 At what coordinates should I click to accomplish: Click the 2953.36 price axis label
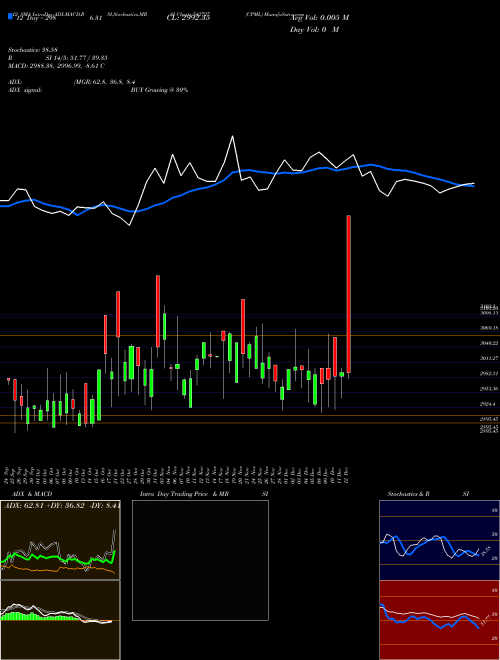pyautogui.click(x=489, y=389)
